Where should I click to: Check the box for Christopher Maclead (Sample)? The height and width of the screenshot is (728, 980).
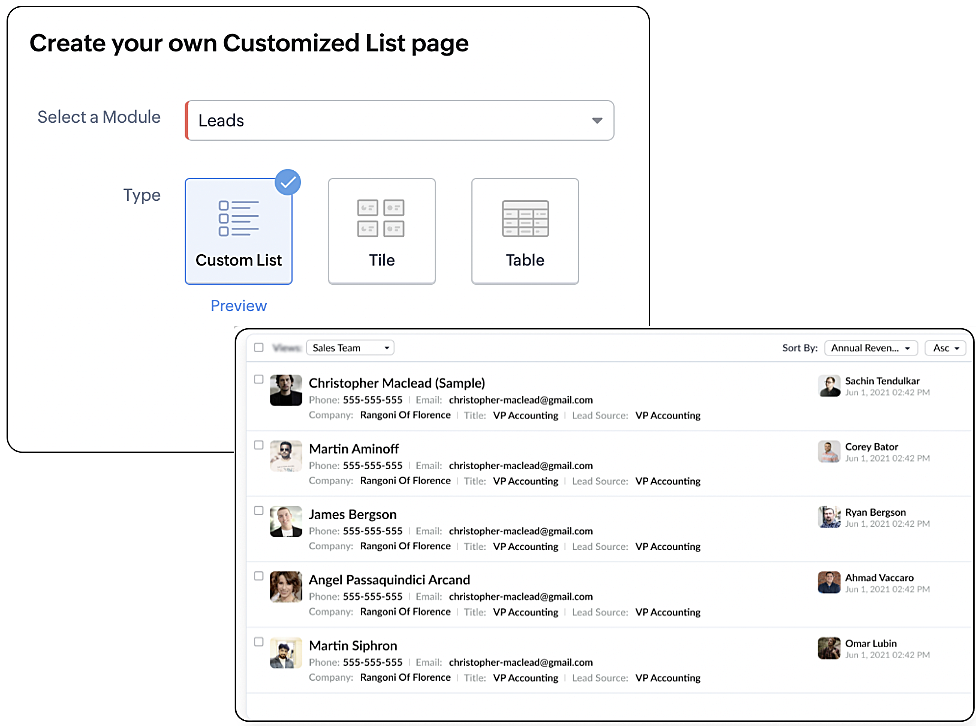[259, 380]
